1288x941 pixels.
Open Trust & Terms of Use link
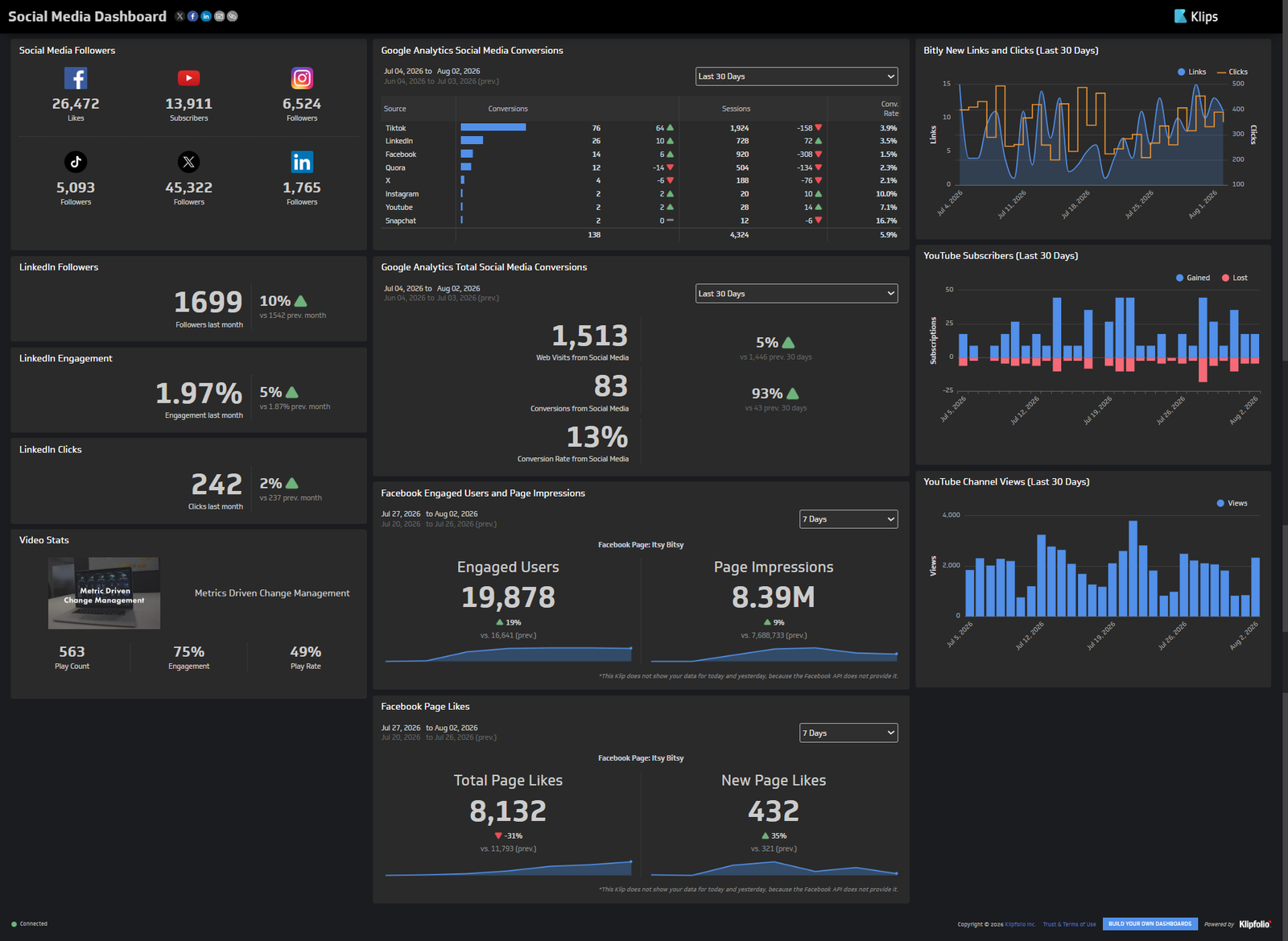[x=1069, y=924]
